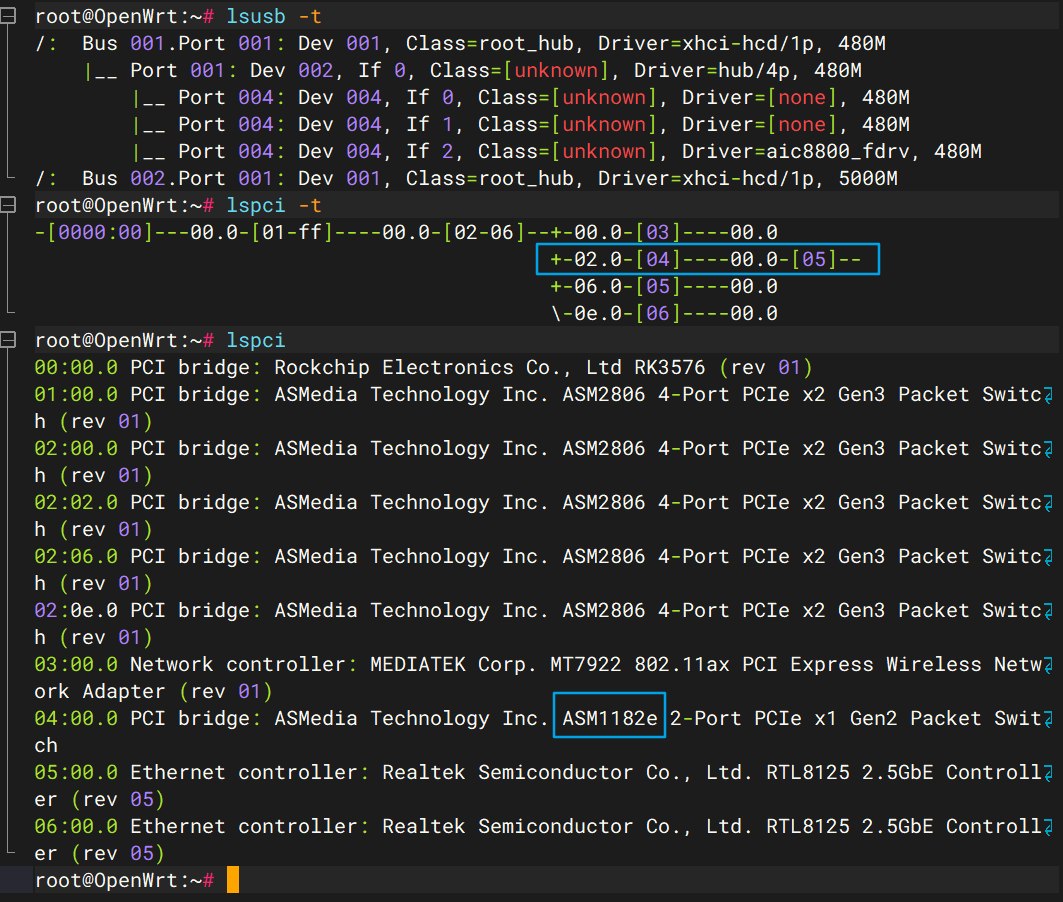This screenshot has width=1063, height=902.
Task: Click the '02:06.0' PCI address
Action: (76, 556)
